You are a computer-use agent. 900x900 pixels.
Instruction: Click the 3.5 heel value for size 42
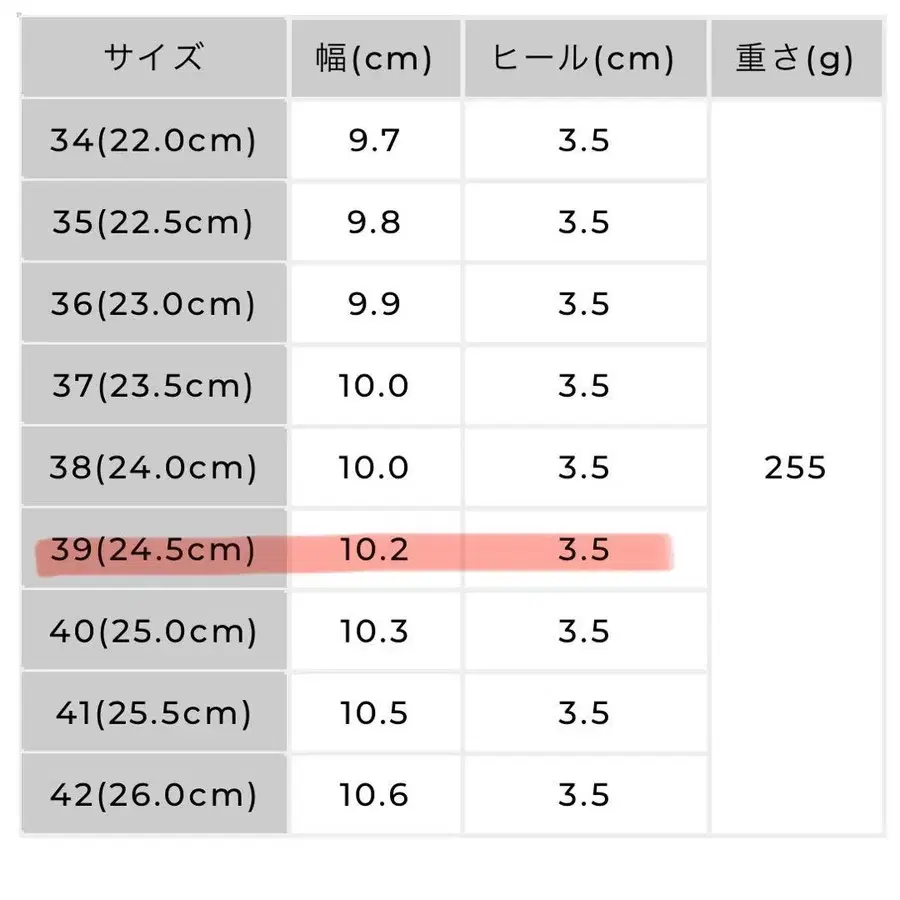tap(583, 796)
